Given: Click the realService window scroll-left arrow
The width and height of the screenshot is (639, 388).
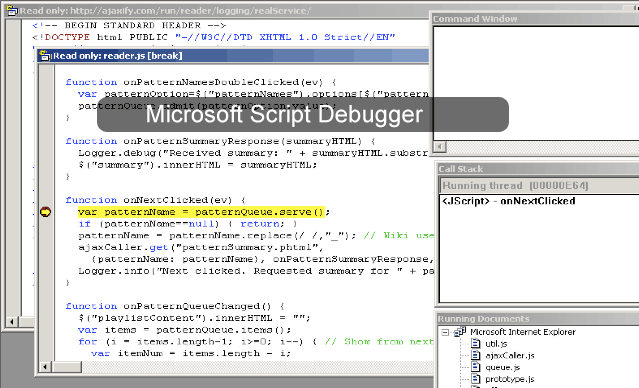Looking at the screenshot, I should 12,322.
